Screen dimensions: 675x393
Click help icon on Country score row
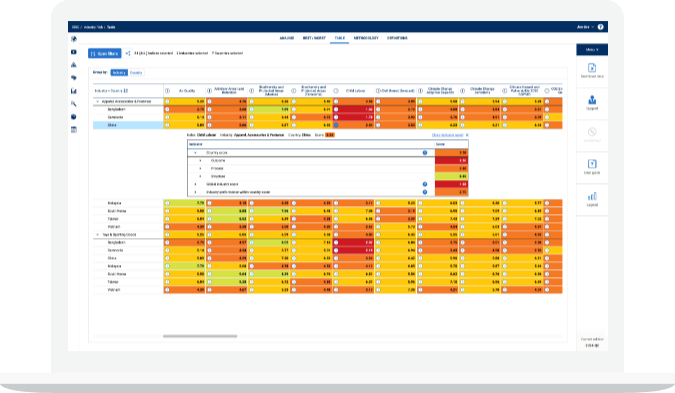[425, 153]
